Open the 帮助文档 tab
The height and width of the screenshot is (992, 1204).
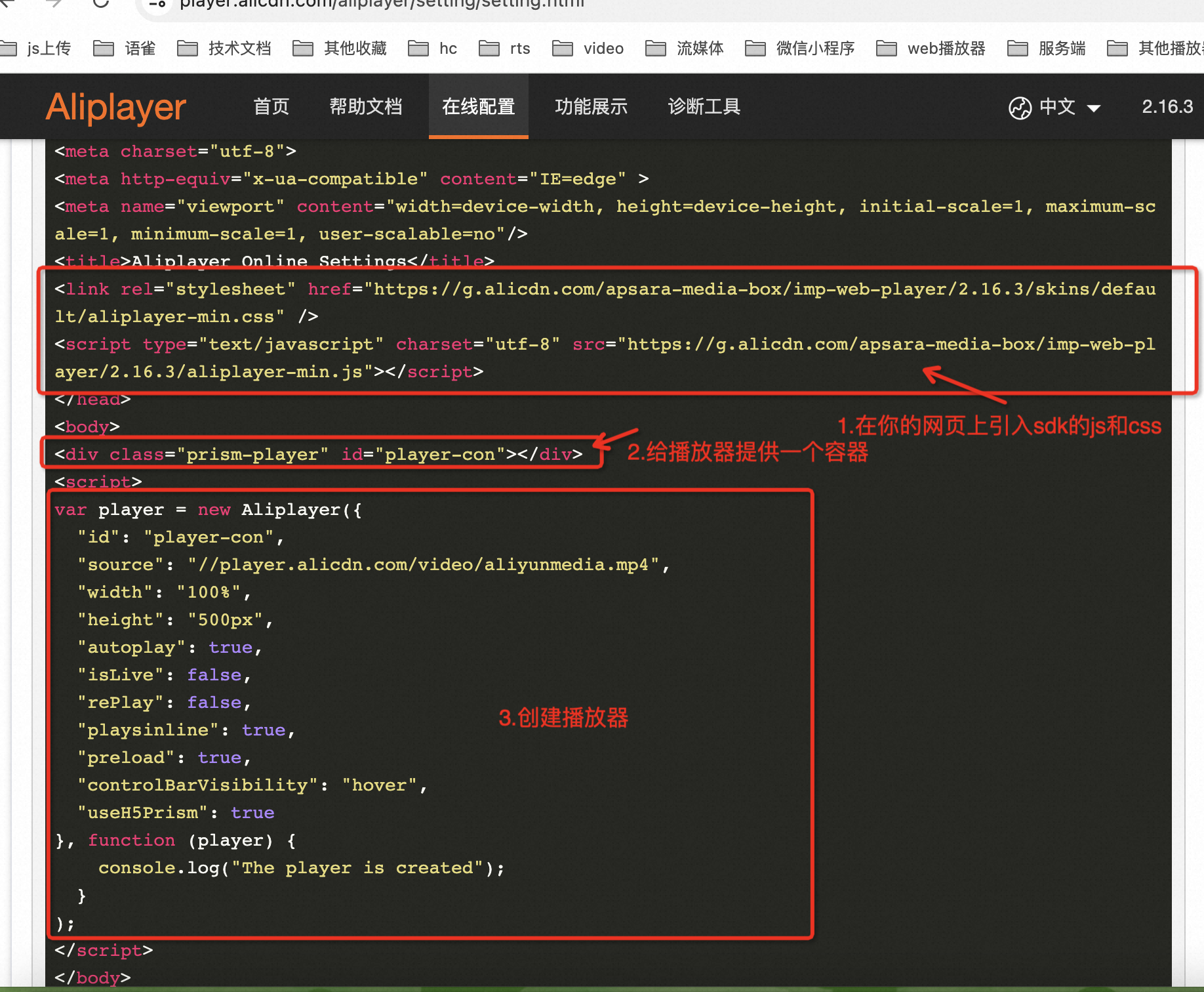coord(366,106)
